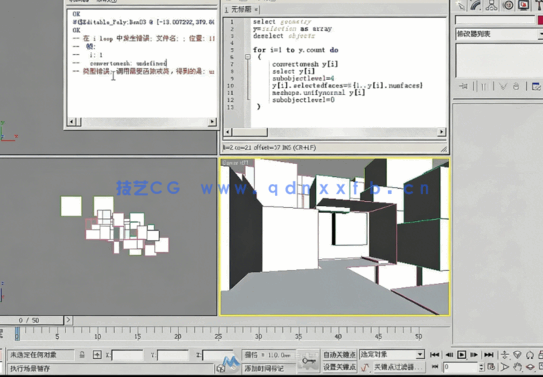This screenshot has width=543, height=377.
Task: Click the Y coordinate field
Action: click(x=173, y=355)
